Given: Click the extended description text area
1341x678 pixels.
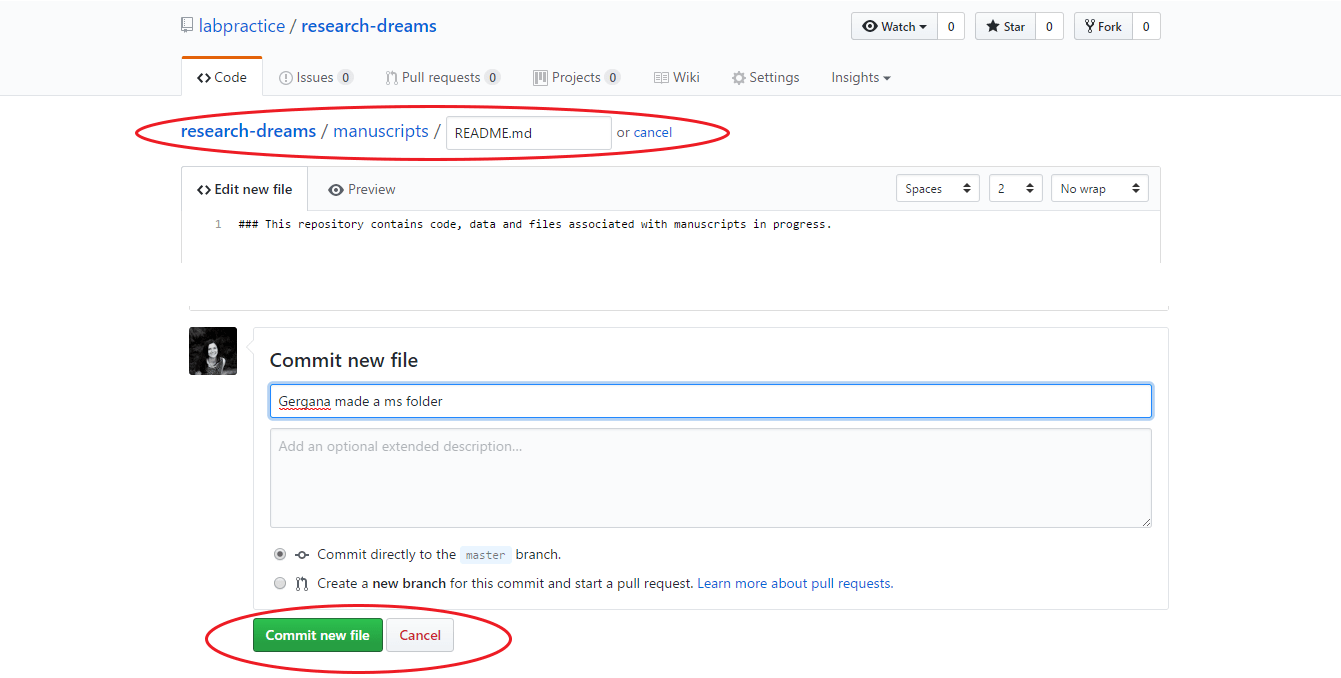Looking at the screenshot, I should (710, 475).
